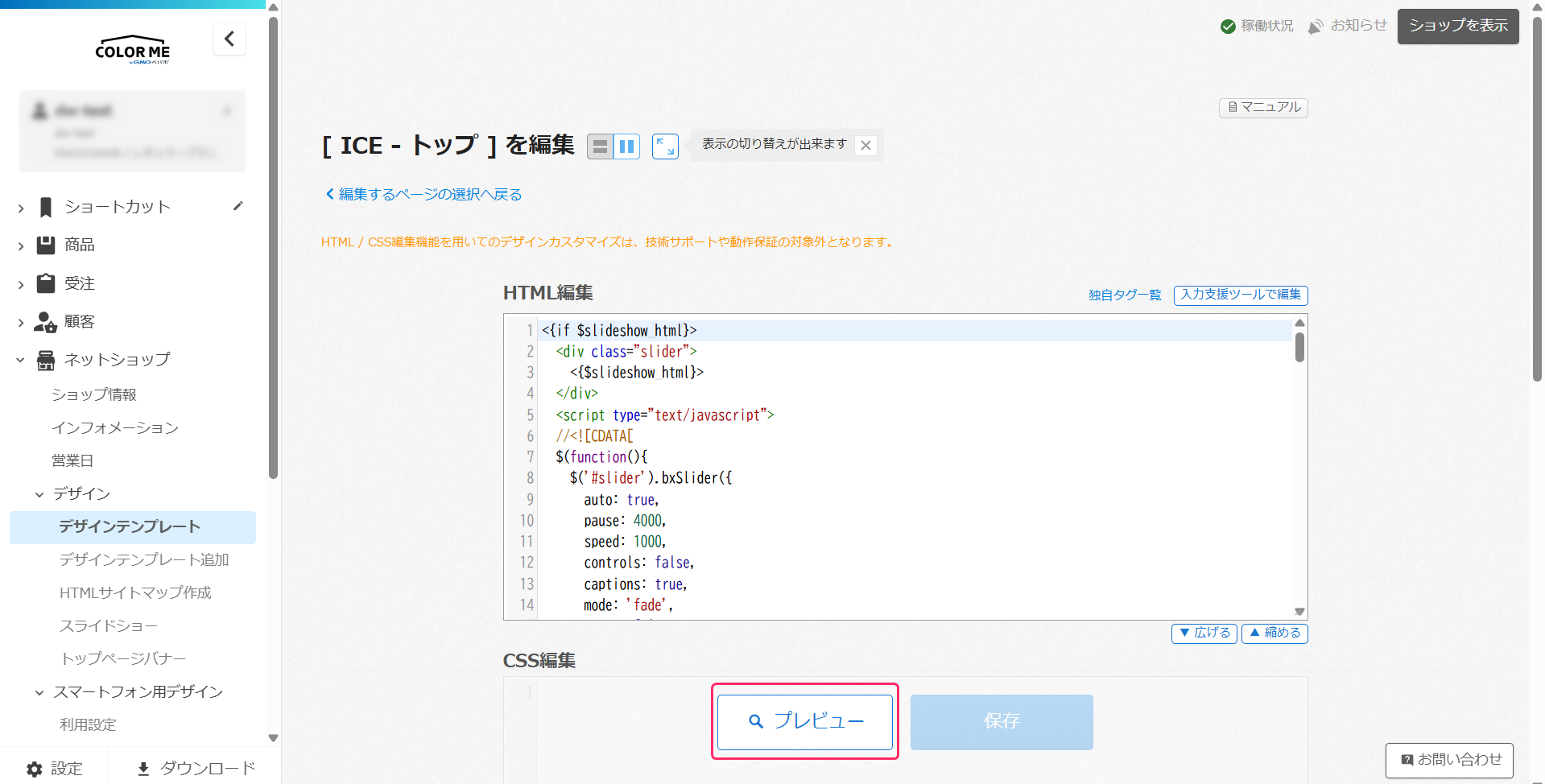Enlarge the HTML editor with 広げる
1545x784 pixels.
pyautogui.click(x=1204, y=633)
